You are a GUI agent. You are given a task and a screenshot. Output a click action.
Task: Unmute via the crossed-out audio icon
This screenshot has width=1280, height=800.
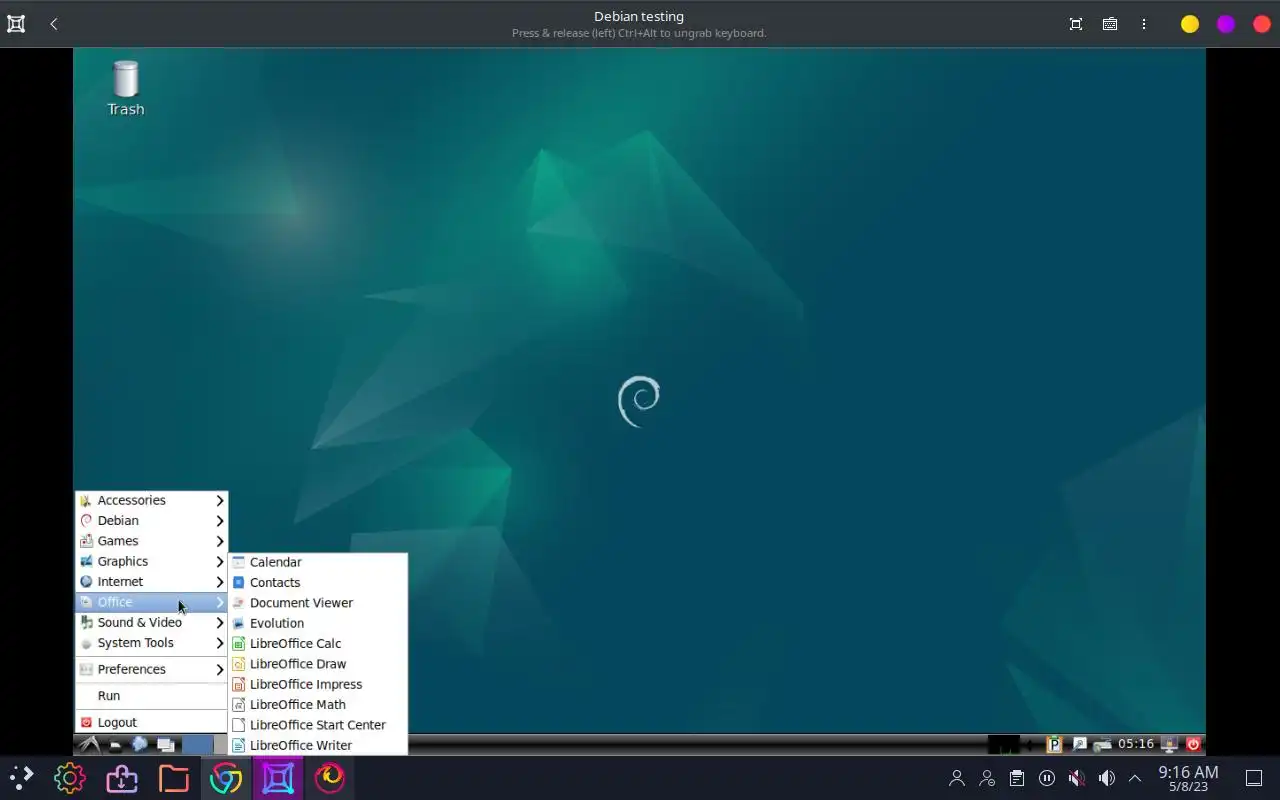tap(1077, 778)
